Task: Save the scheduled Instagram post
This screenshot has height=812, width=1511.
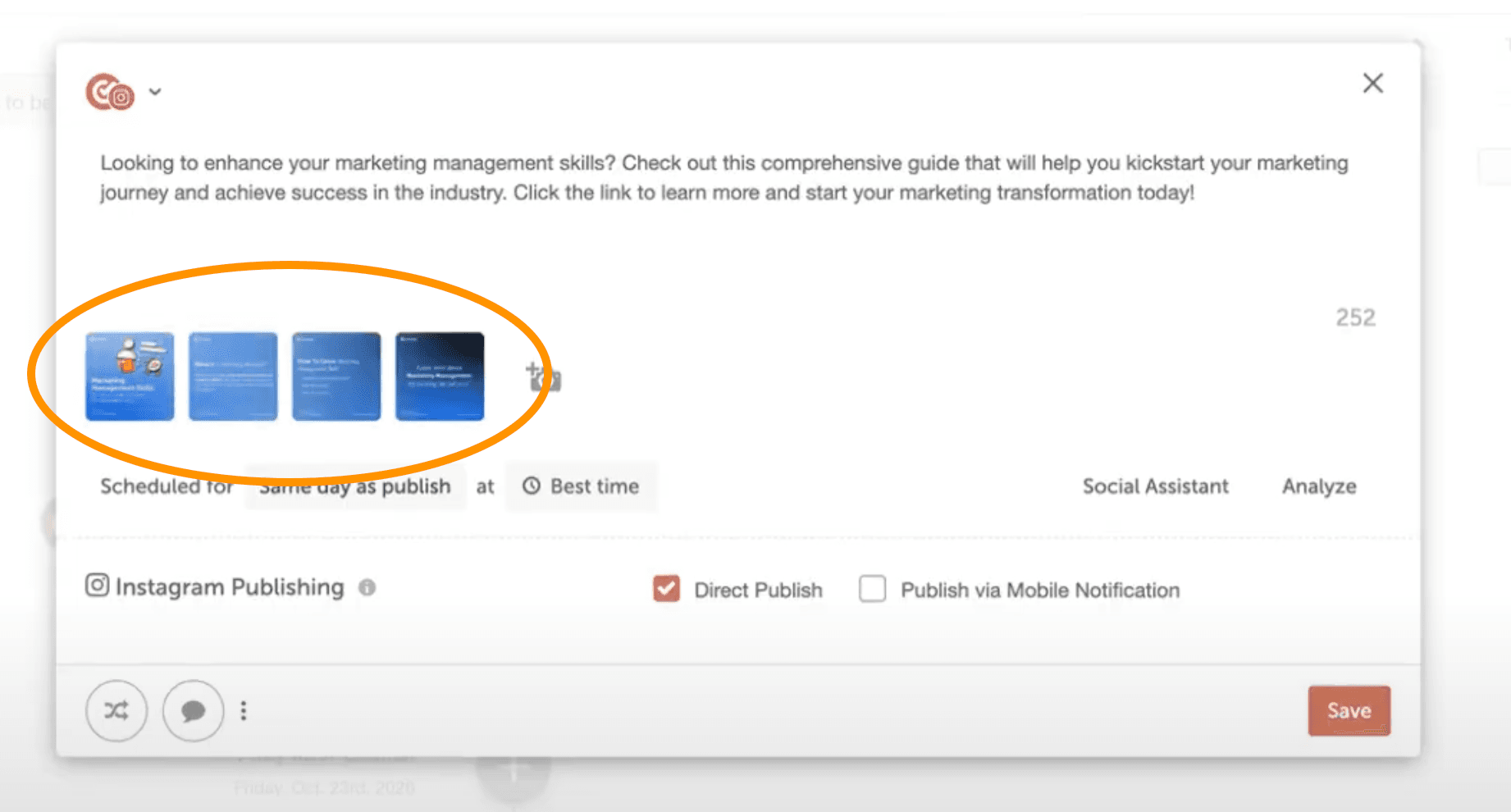Action: pos(1348,710)
